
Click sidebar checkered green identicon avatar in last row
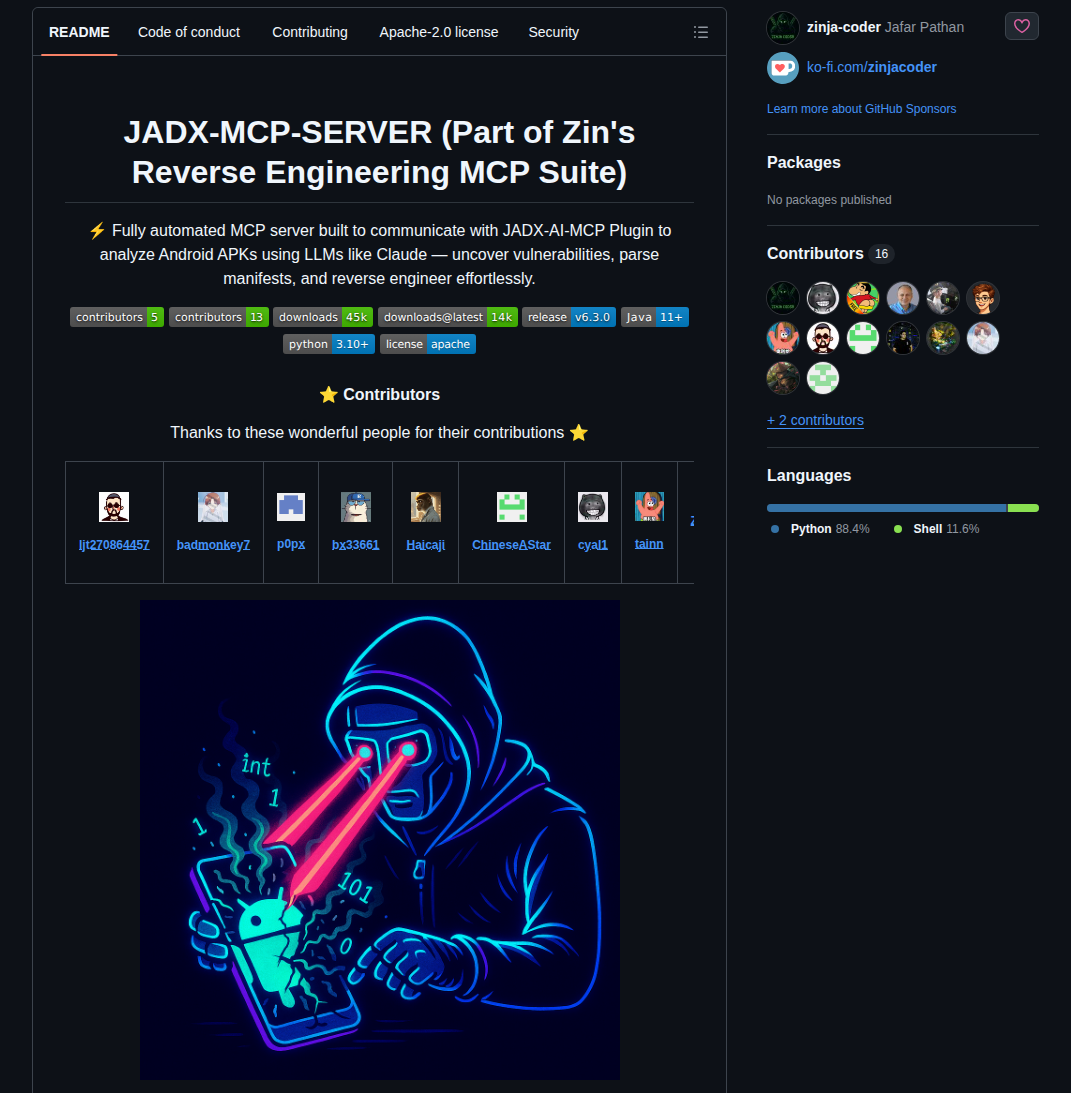tap(823, 379)
